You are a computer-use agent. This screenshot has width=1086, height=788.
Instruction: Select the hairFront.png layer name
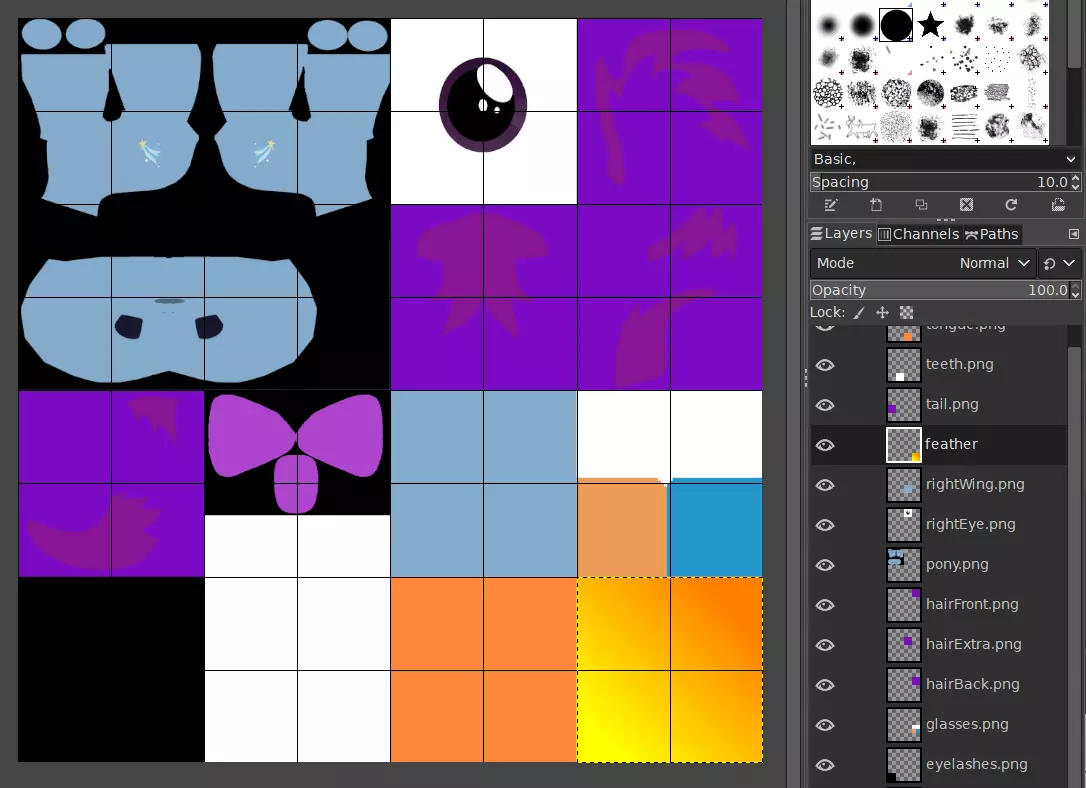coord(972,604)
